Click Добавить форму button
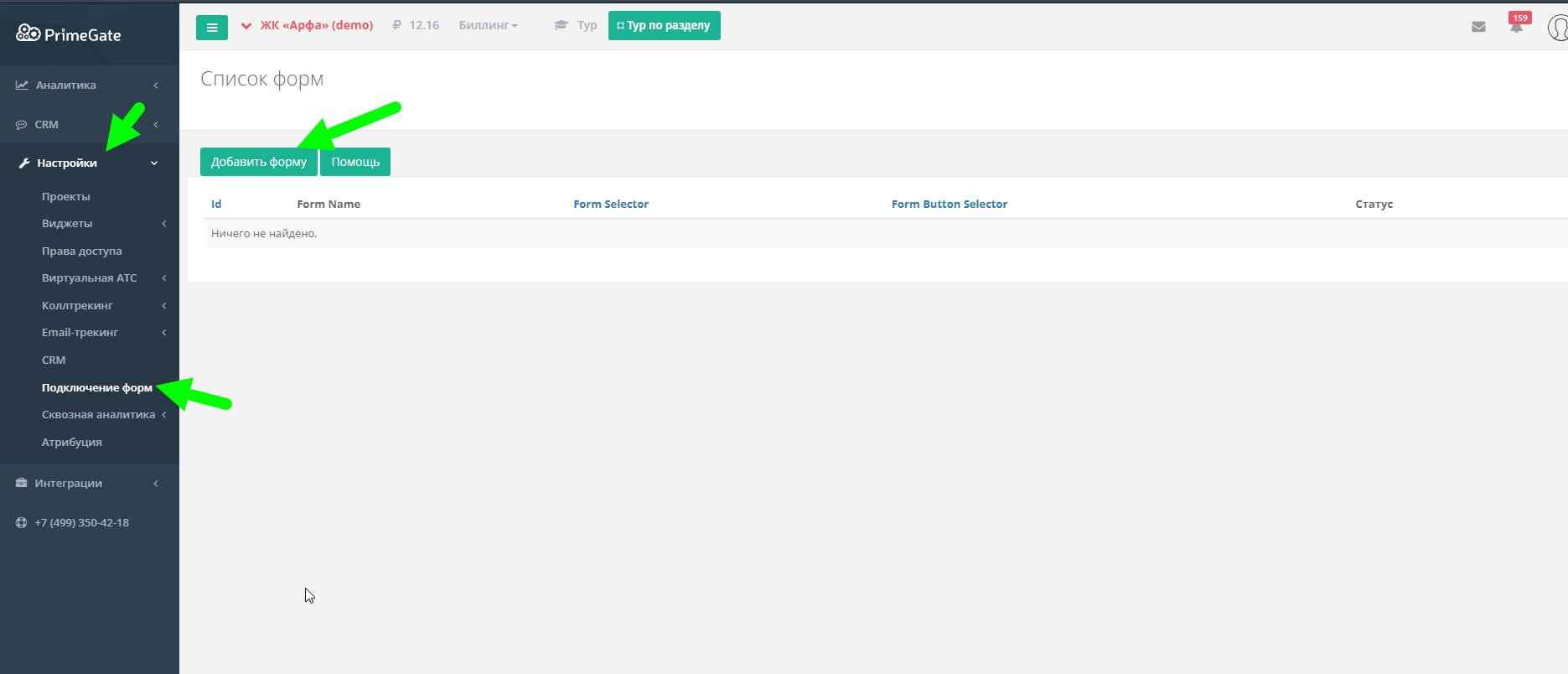This screenshot has height=674, width=1568. (x=259, y=162)
